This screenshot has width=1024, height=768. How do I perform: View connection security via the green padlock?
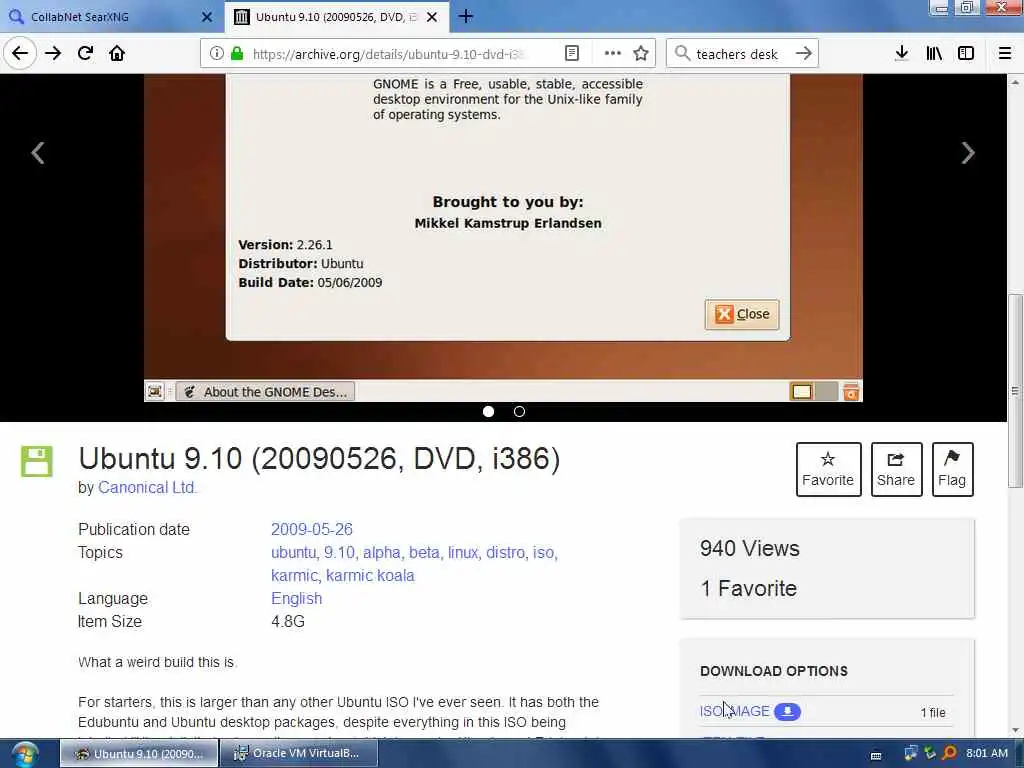pyautogui.click(x=237, y=54)
